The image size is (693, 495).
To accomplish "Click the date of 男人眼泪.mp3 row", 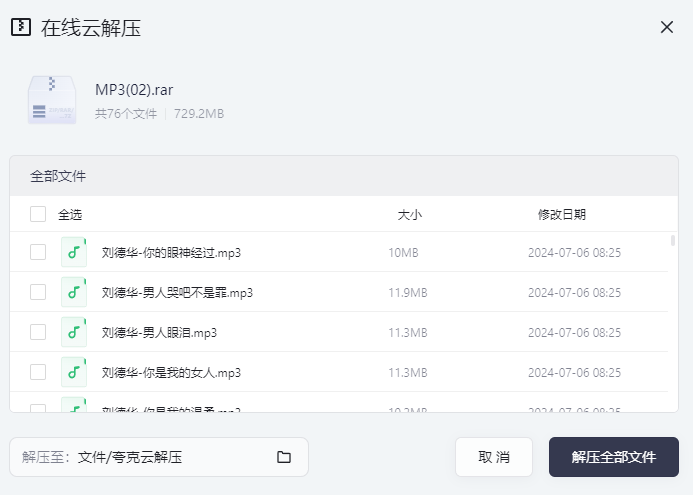I will coord(575,332).
